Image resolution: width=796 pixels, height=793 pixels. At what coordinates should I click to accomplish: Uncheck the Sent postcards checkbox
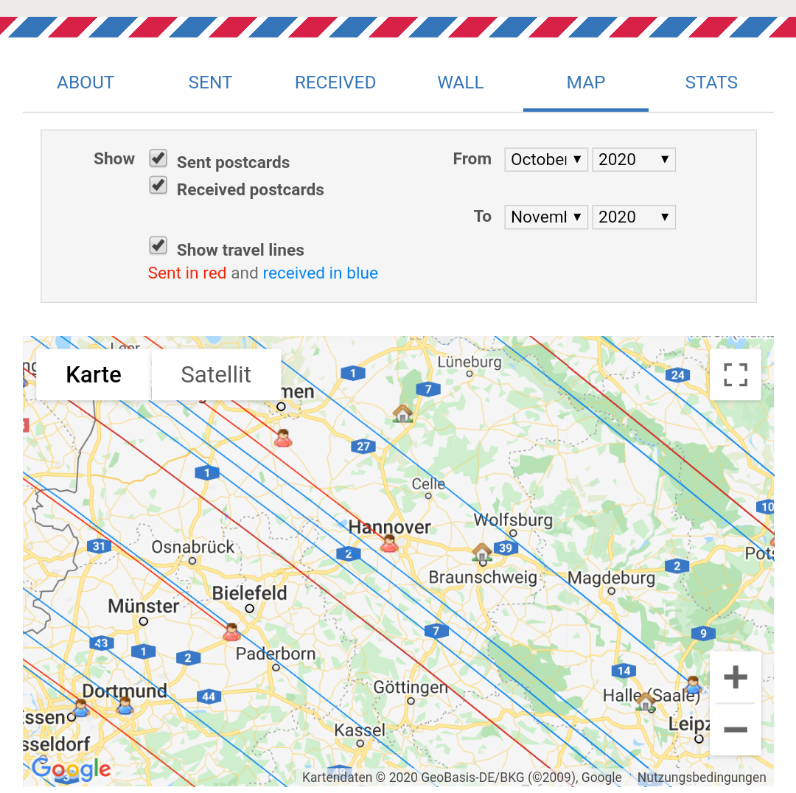click(x=158, y=158)
